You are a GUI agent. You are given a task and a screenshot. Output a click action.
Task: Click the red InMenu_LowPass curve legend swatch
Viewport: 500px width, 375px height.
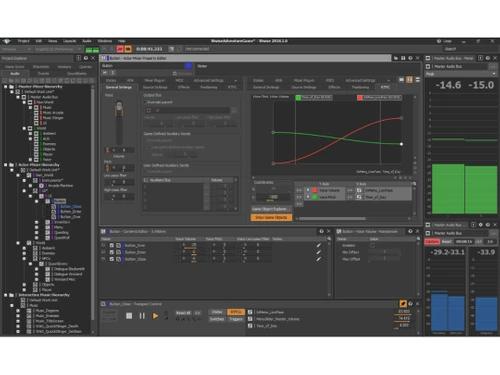tap(360, 98)
